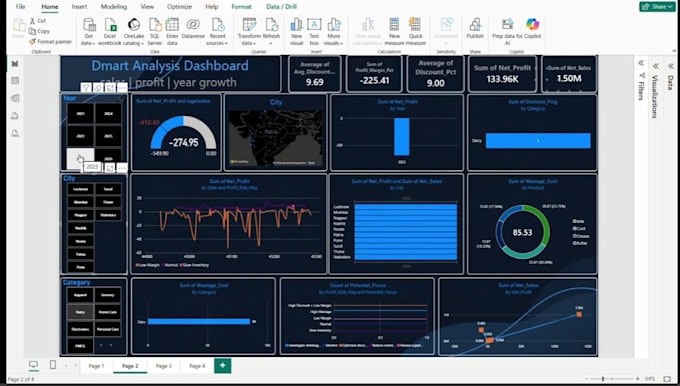Expand the Visualizations pane chevron
This screenshot has height=386, width=680.
pyautogui.click(x=656, y=66)
